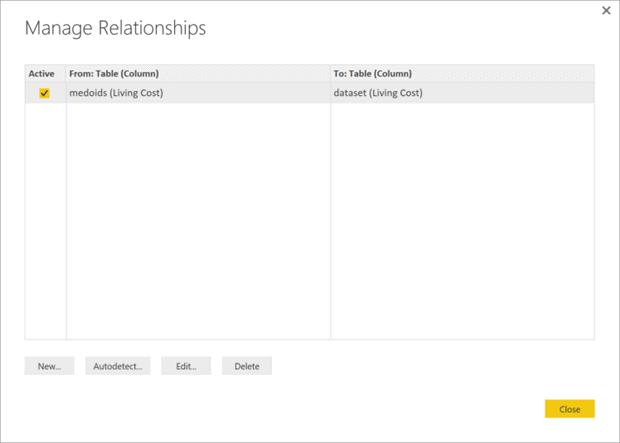Click the Manage Relationships title text
Image resolution: width=620 pixels, height=443 pixels.
pyautogui.click(x=115, y=28)
